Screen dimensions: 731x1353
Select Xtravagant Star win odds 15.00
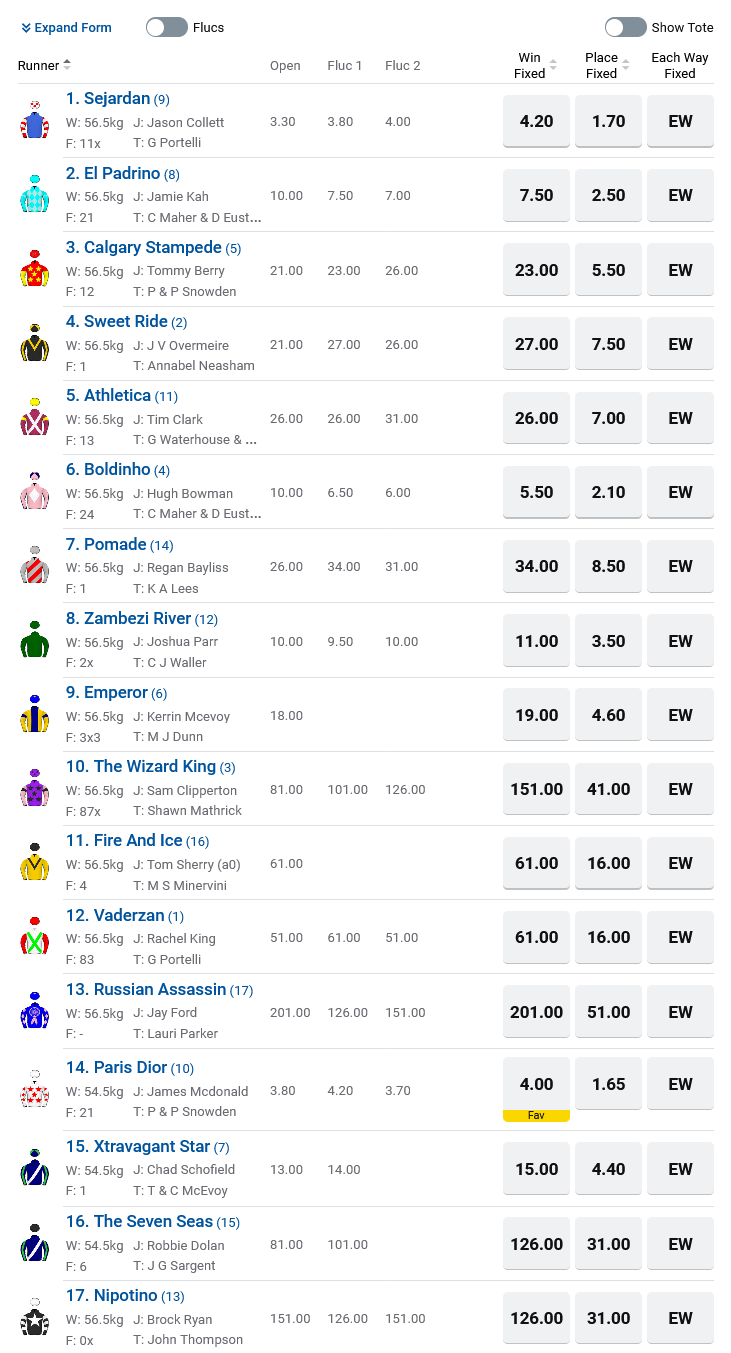(x=536, y=1169)
